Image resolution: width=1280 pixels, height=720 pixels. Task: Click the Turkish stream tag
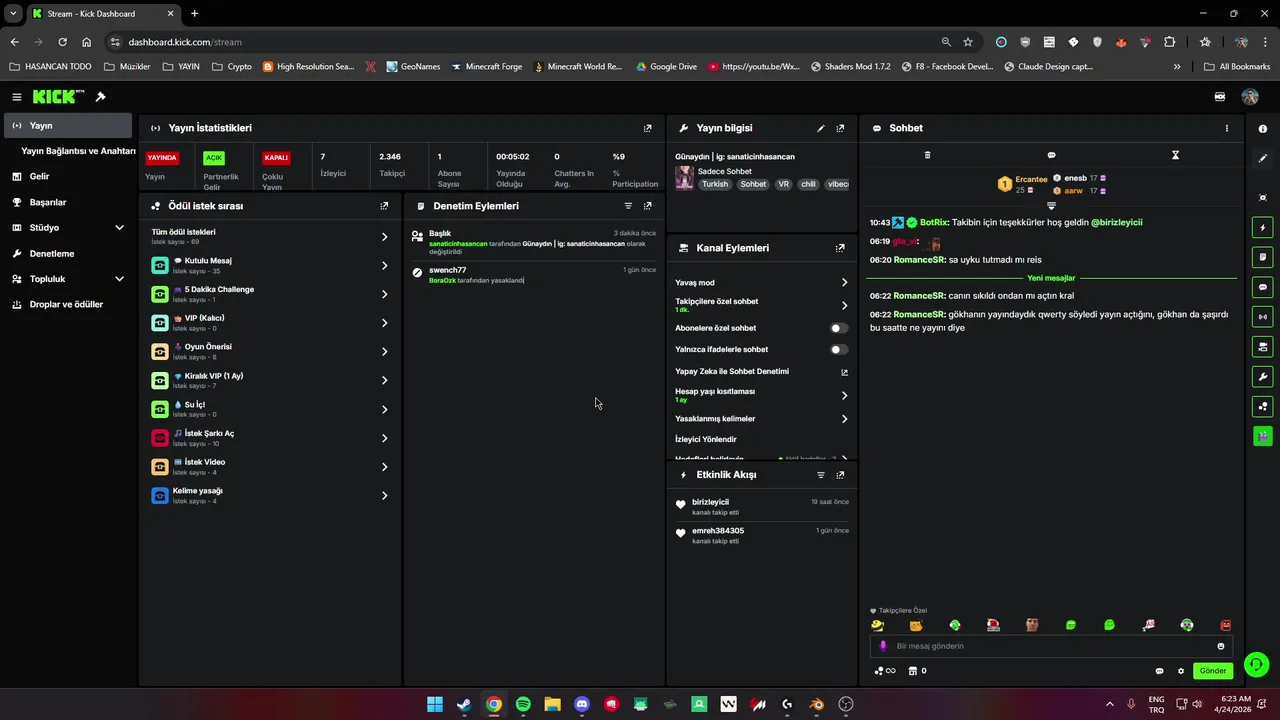point(715,184)
